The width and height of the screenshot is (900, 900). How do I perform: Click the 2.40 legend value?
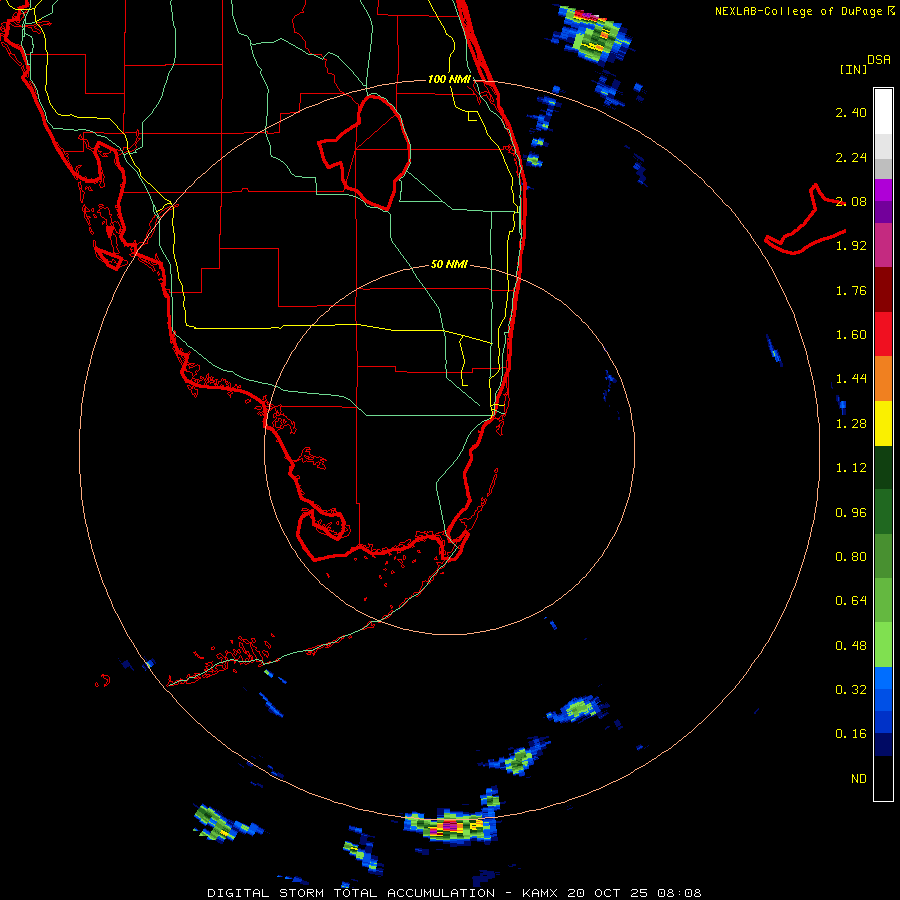coord(851,112)
